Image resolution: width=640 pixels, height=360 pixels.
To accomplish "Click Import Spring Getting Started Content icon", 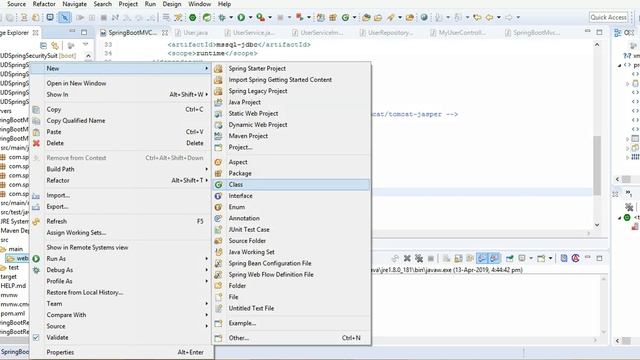I will pyautogui.click(x=218, y=80).
